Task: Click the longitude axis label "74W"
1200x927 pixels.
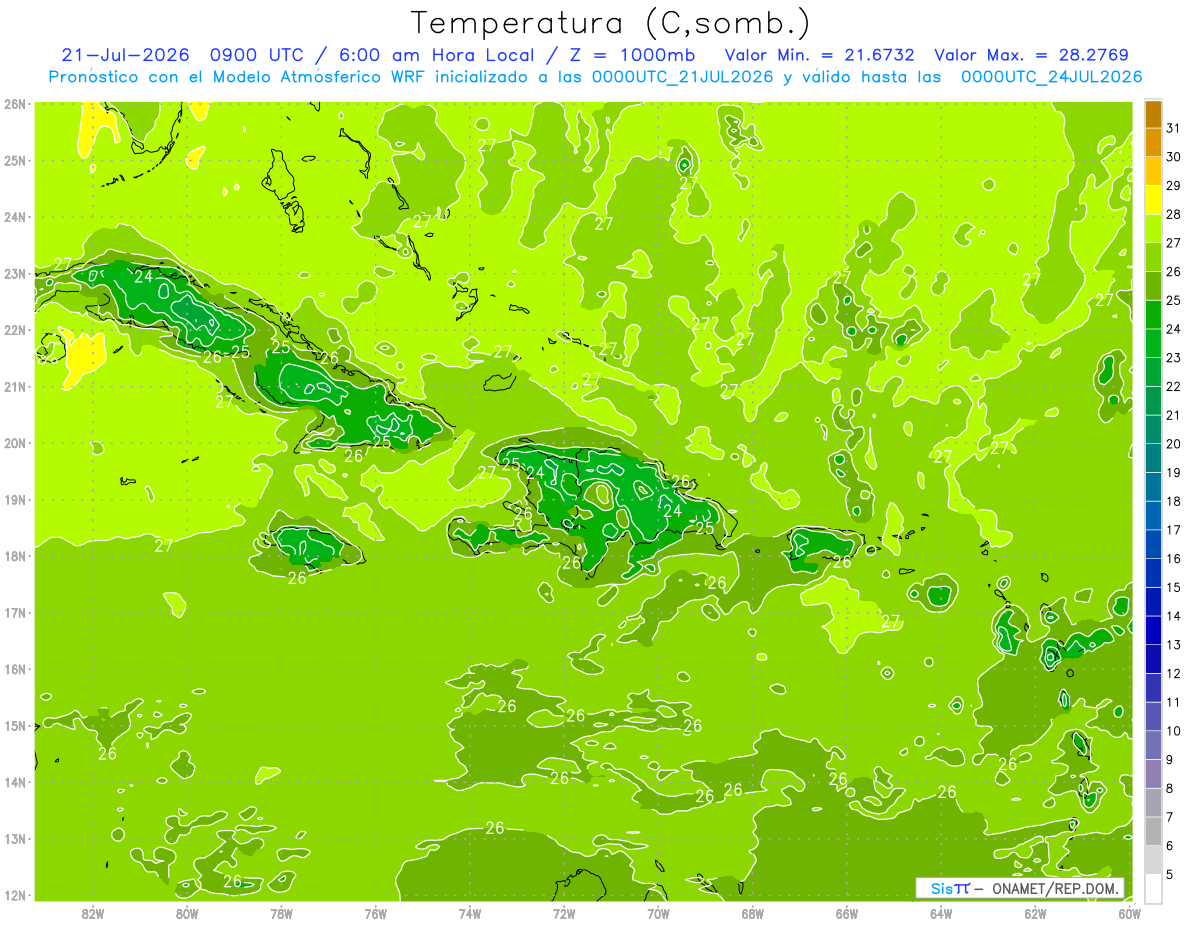Action: coord(470,913)
